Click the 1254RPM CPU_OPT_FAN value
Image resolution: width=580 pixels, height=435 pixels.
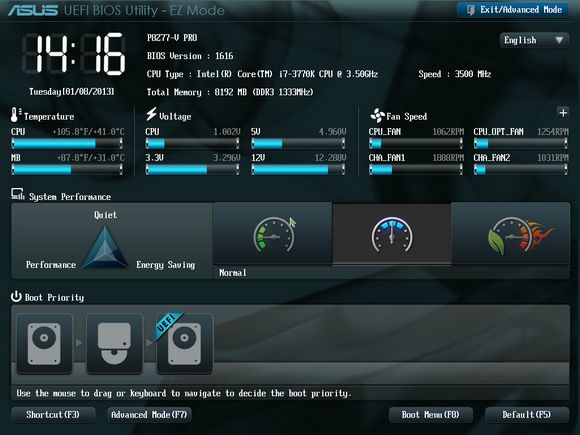tap(553, 132)
